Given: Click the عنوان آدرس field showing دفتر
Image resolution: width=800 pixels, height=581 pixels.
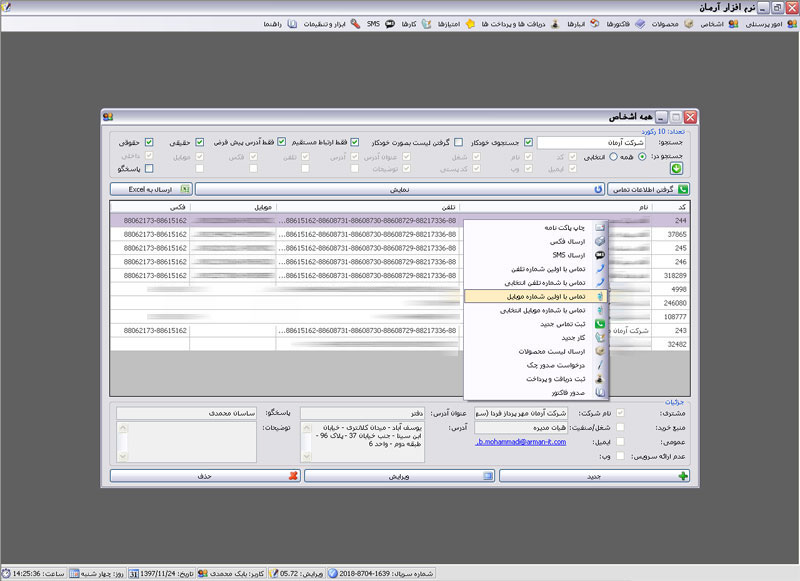Looking at the screenshot, I should pos(363,413).
